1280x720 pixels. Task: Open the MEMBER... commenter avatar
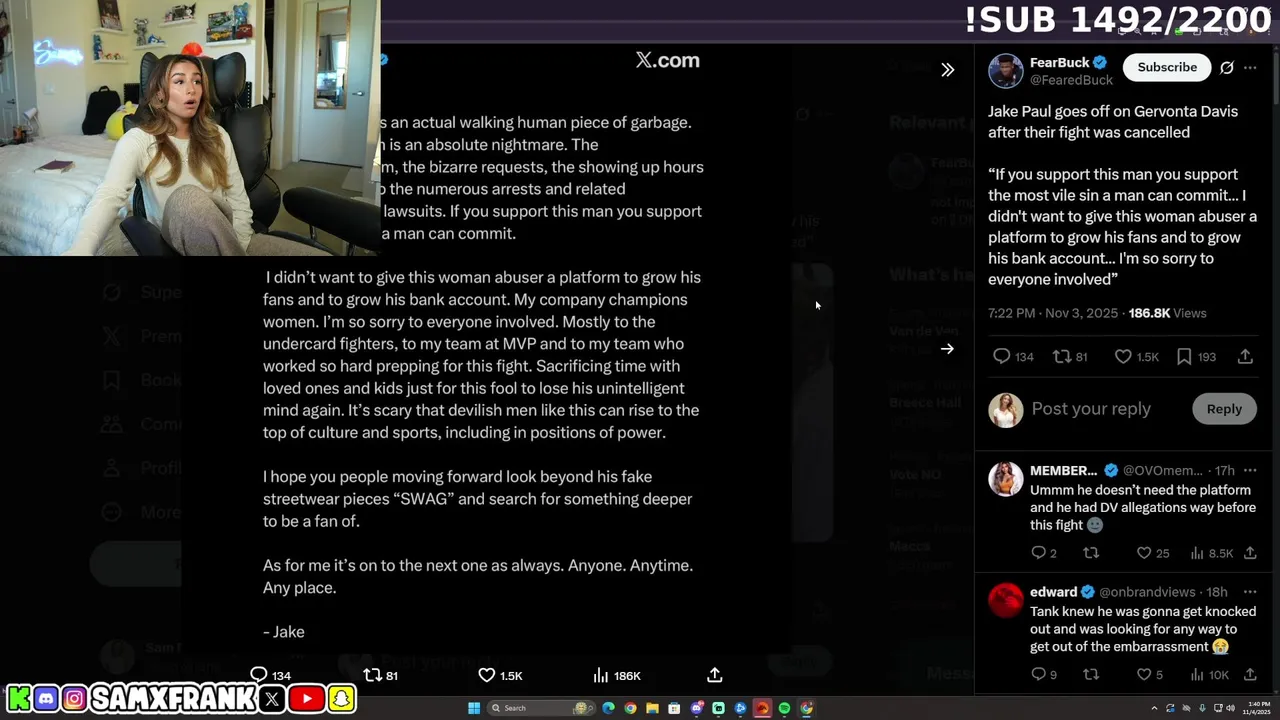click(1006, 479)
